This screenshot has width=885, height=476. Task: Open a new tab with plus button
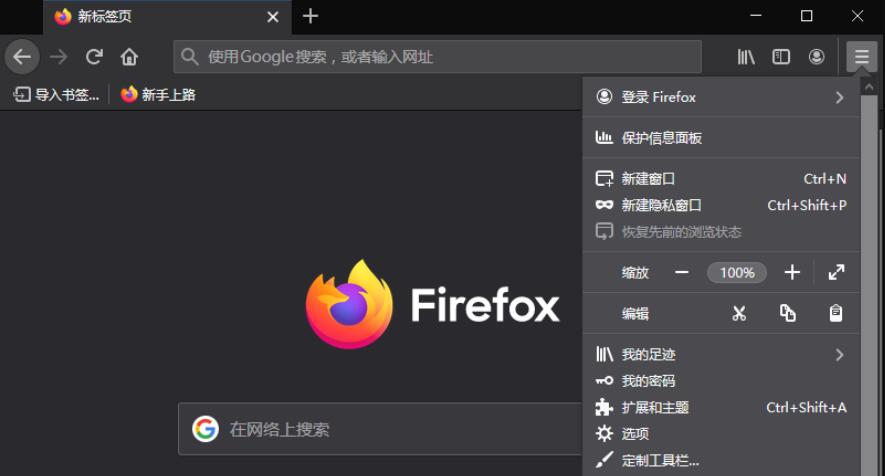[310, 16]
